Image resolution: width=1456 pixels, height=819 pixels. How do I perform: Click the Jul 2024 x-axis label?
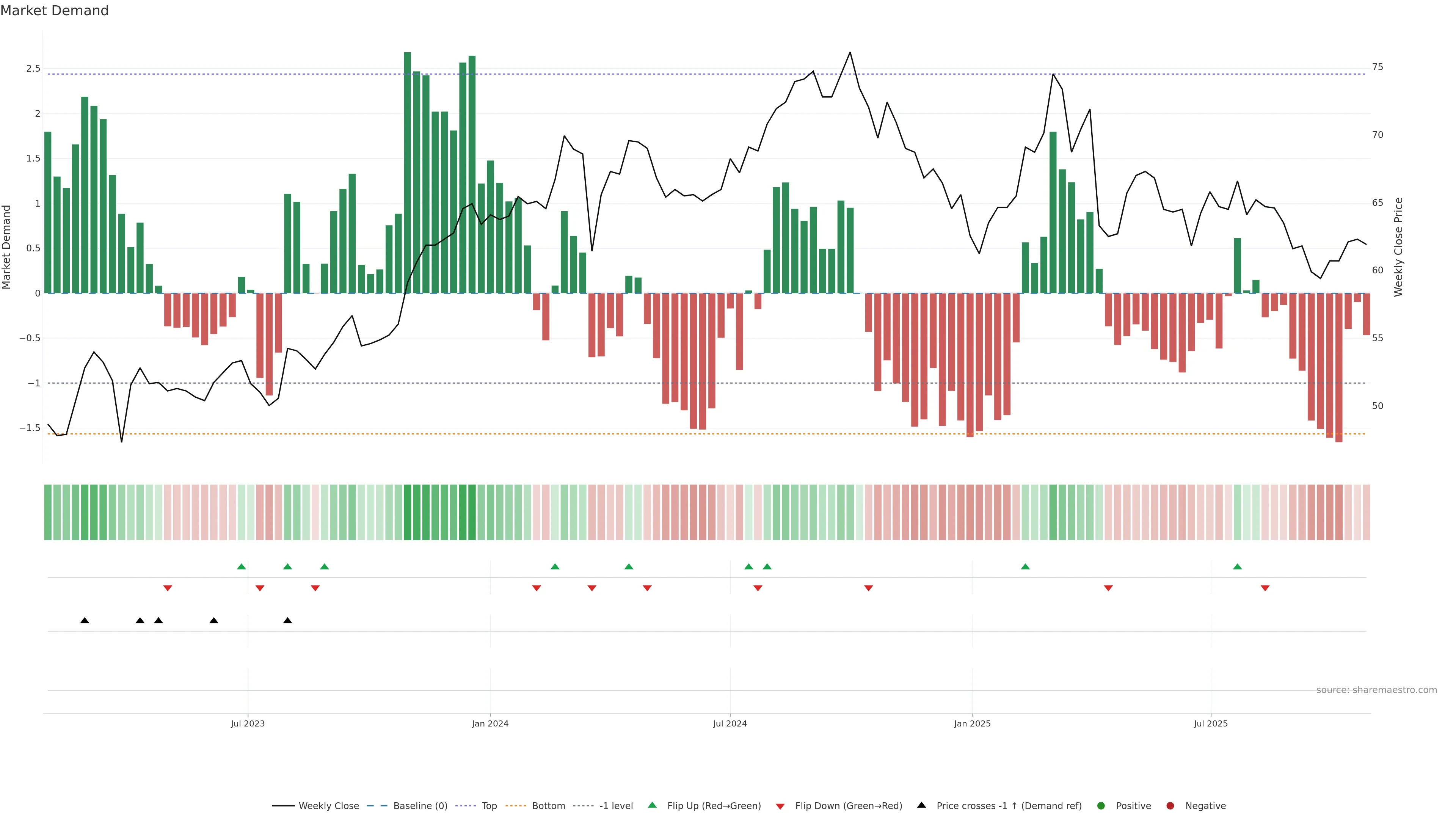(x=730, y=723)
